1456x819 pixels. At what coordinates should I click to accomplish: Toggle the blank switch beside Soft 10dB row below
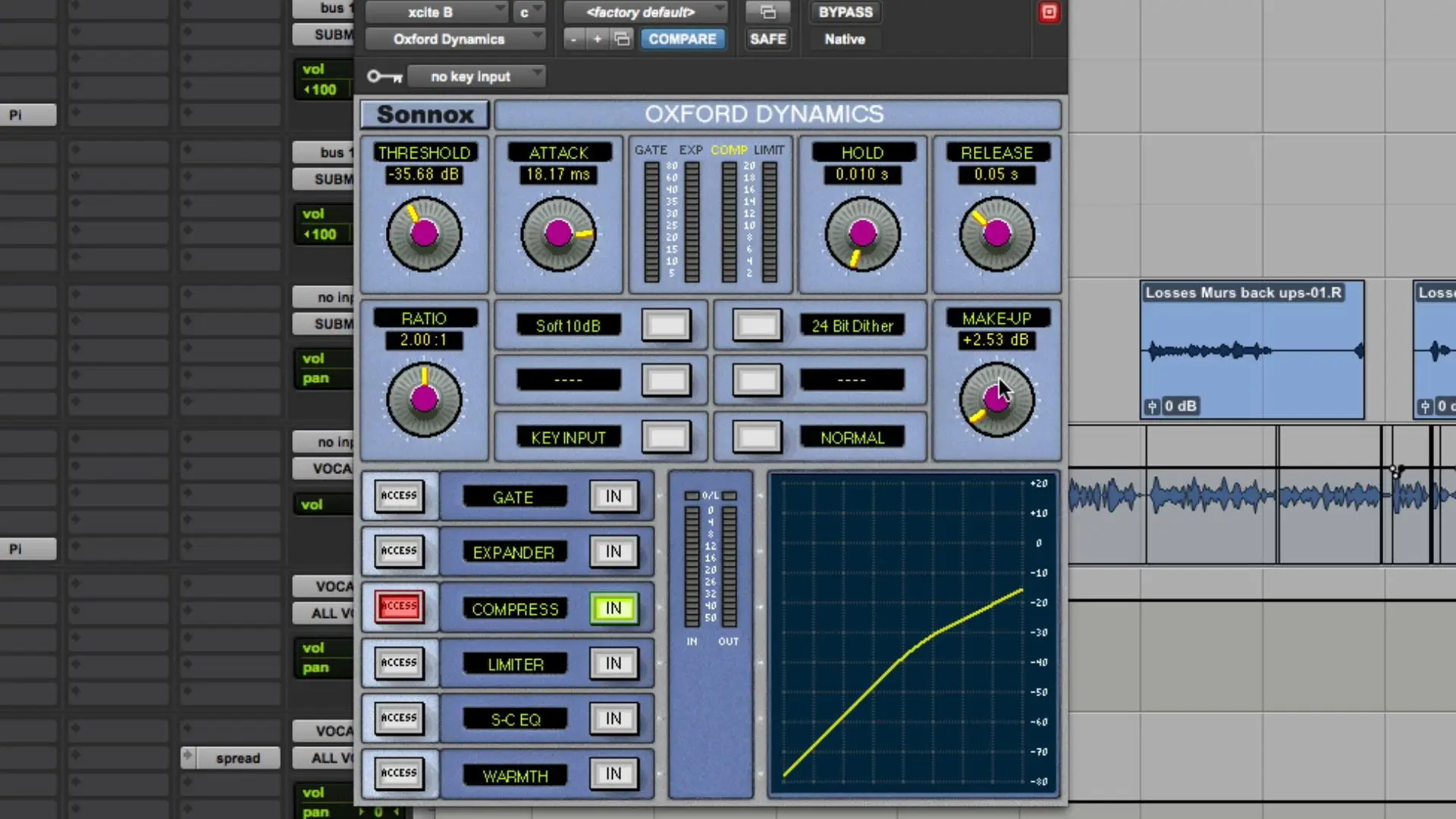[667, 381]
